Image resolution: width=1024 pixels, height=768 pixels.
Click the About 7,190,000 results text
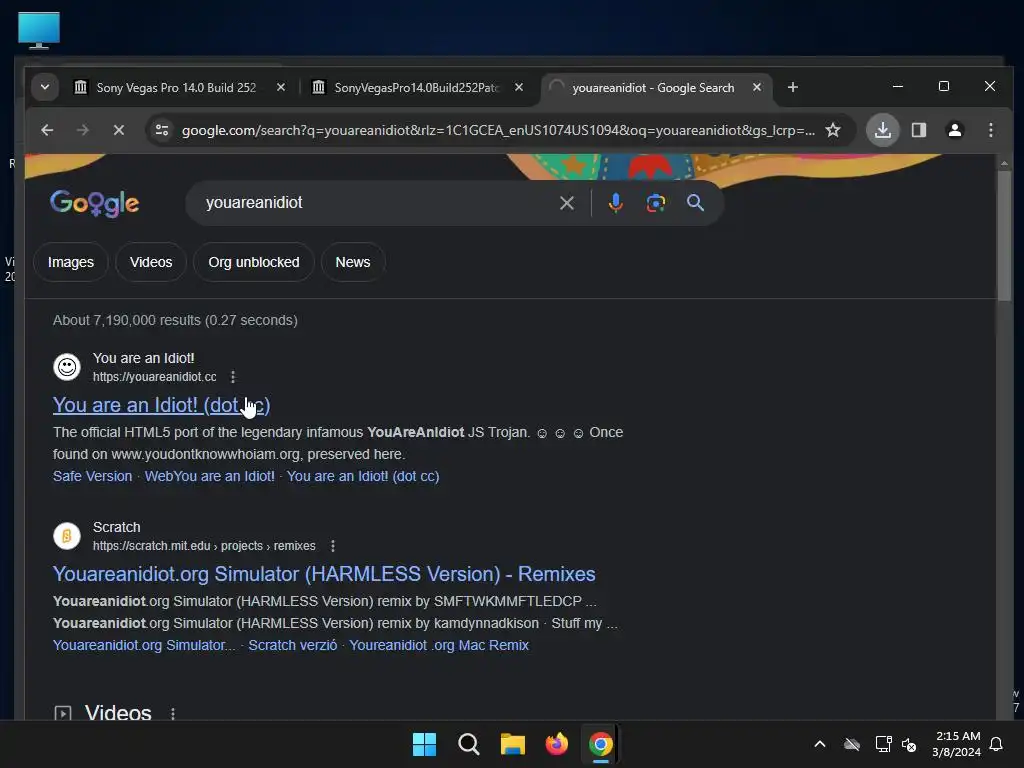pos(175,321)
